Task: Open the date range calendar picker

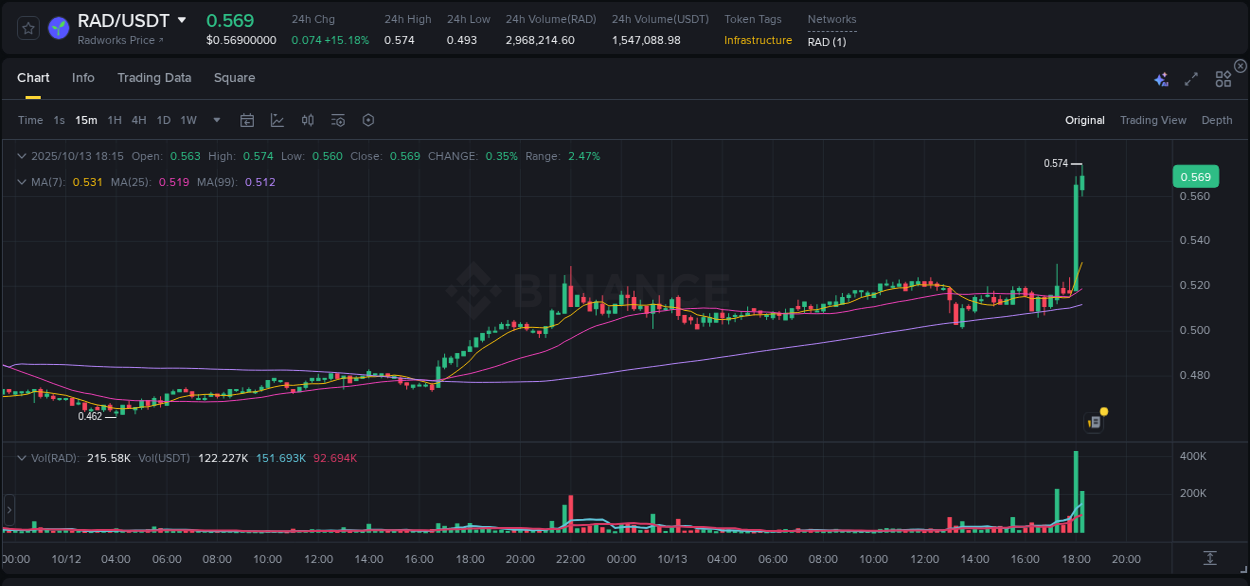Action: [247, 119]
